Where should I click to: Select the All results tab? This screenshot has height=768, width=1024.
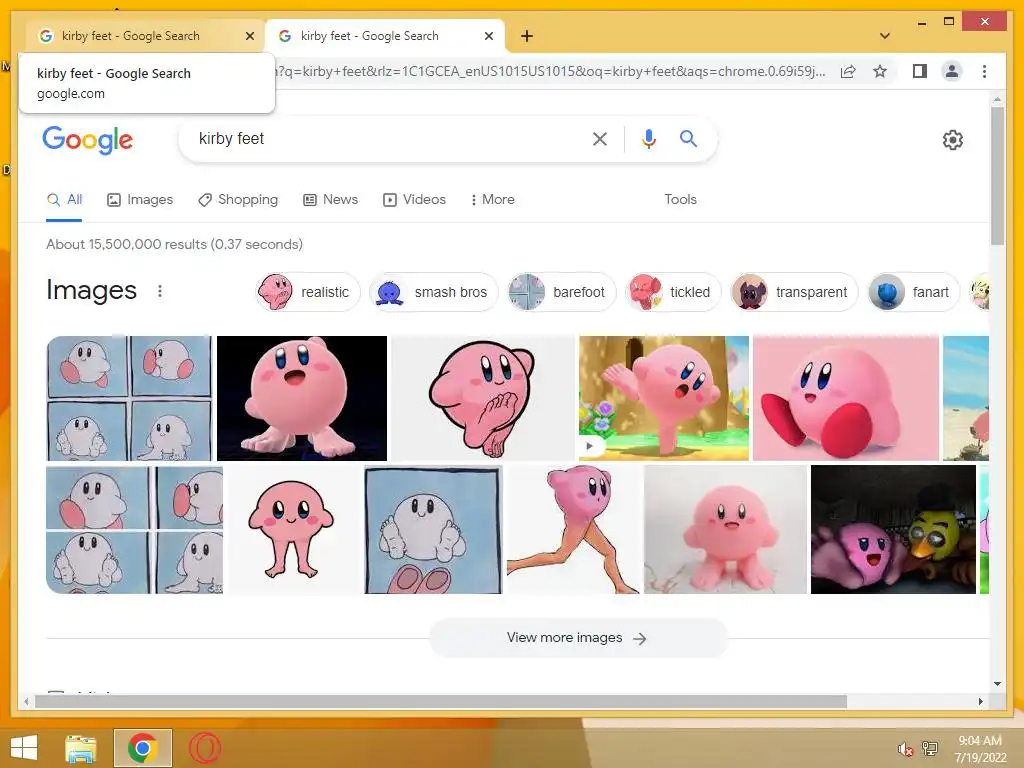click(65, 200)
